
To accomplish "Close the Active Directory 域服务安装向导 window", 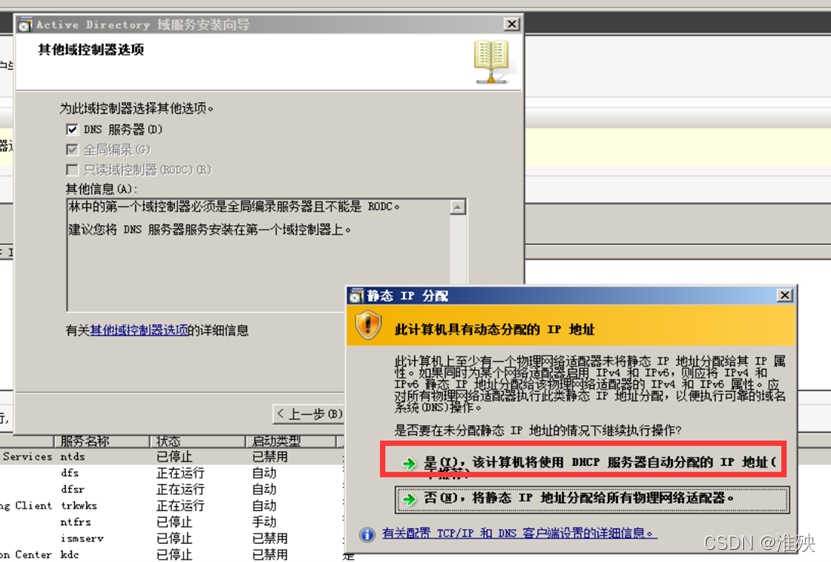I will pos(511,24).
